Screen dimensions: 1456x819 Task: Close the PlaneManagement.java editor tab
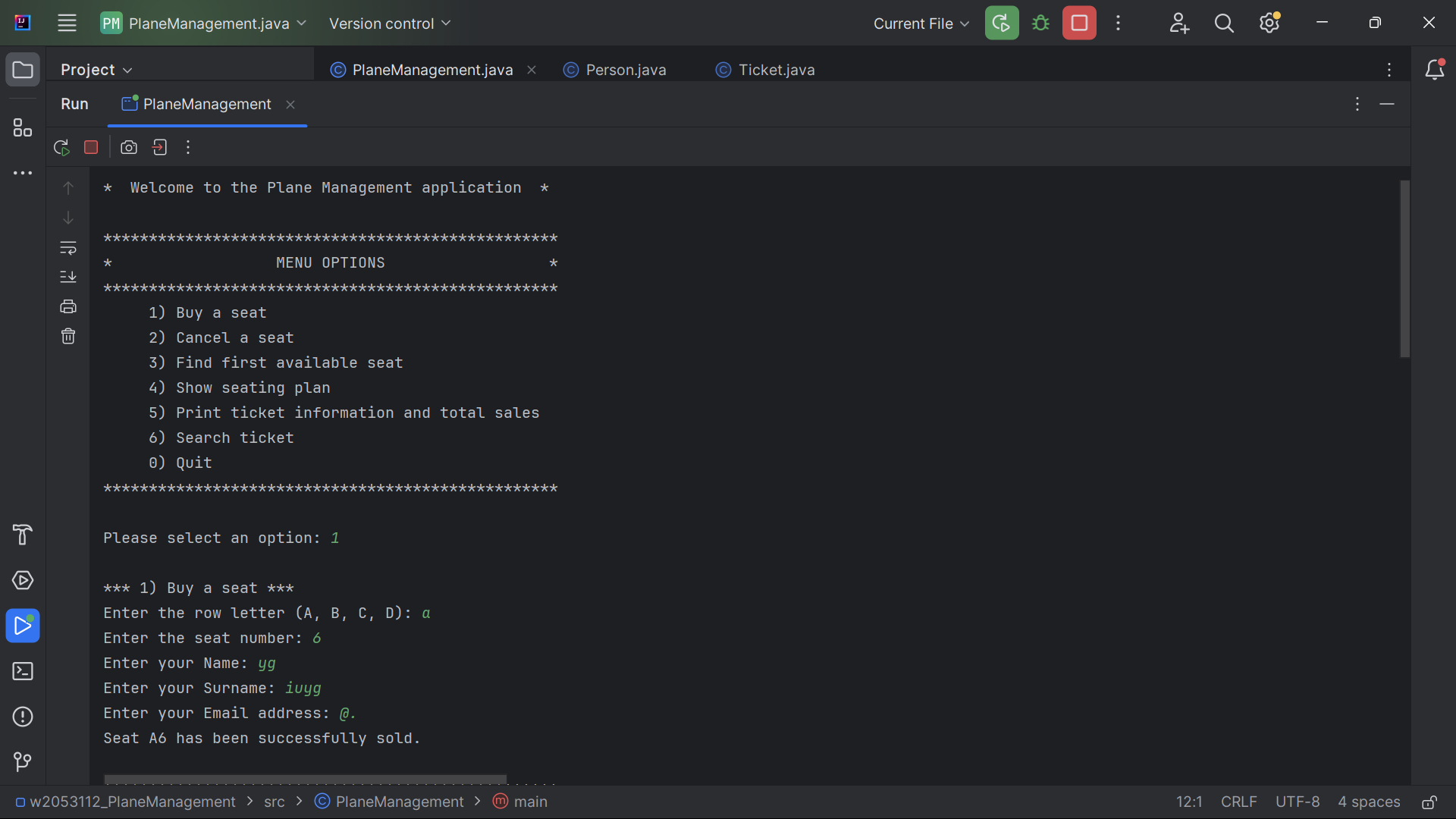(x=532, y=70)
